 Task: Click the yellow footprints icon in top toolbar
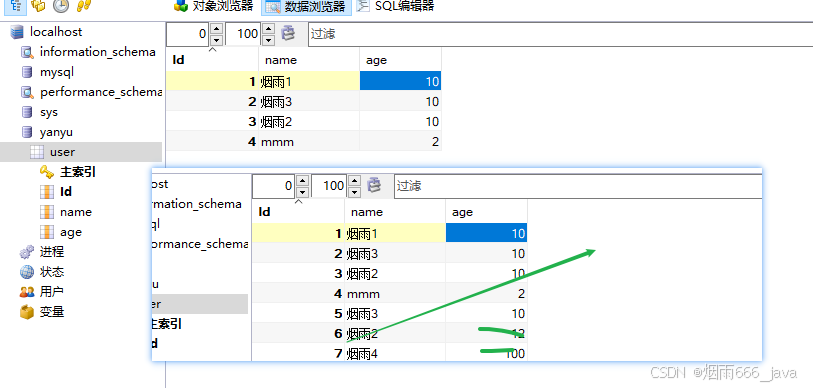coord(83,5)
